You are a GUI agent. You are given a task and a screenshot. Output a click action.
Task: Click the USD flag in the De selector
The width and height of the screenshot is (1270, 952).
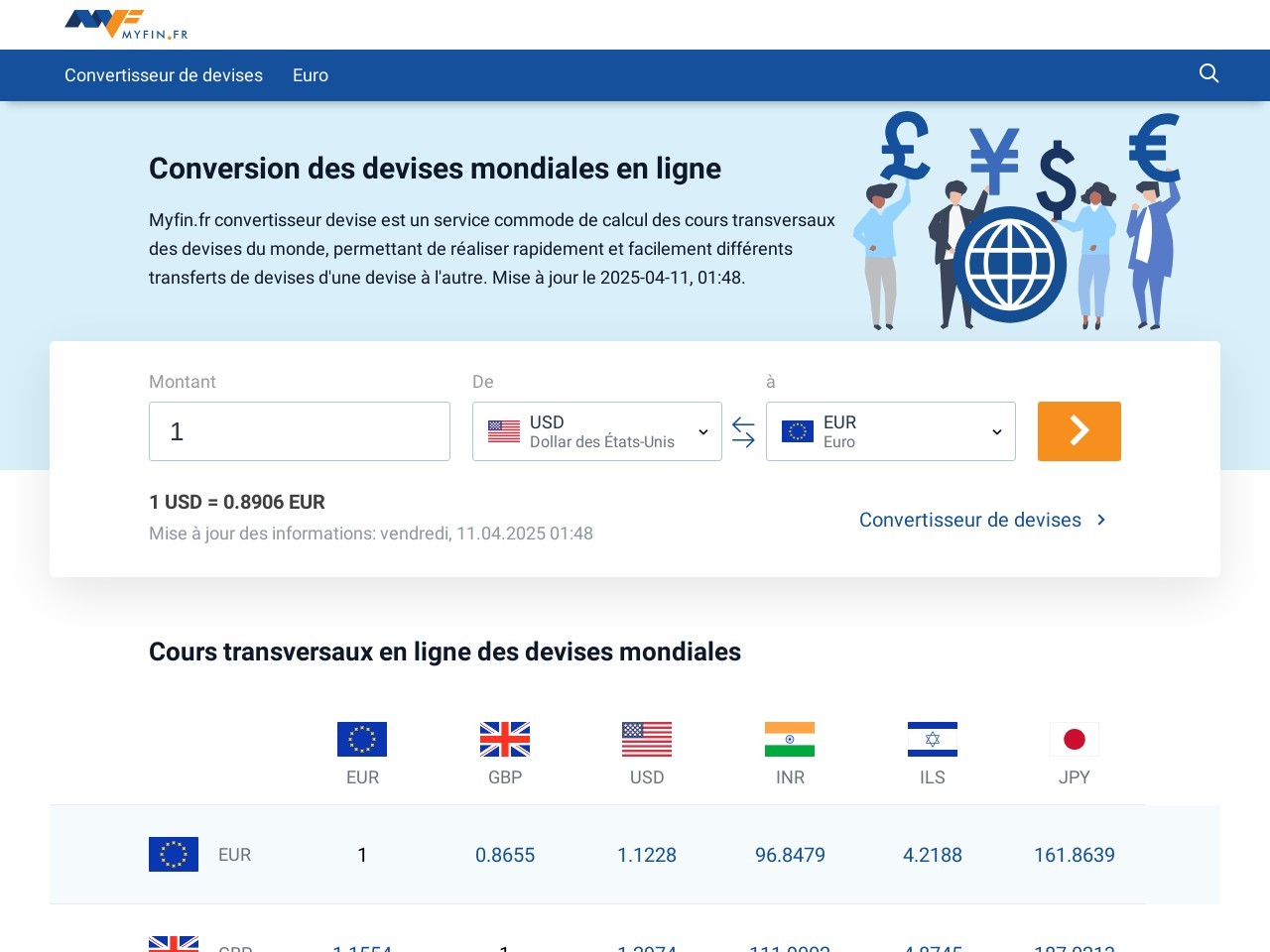[504, 431]
